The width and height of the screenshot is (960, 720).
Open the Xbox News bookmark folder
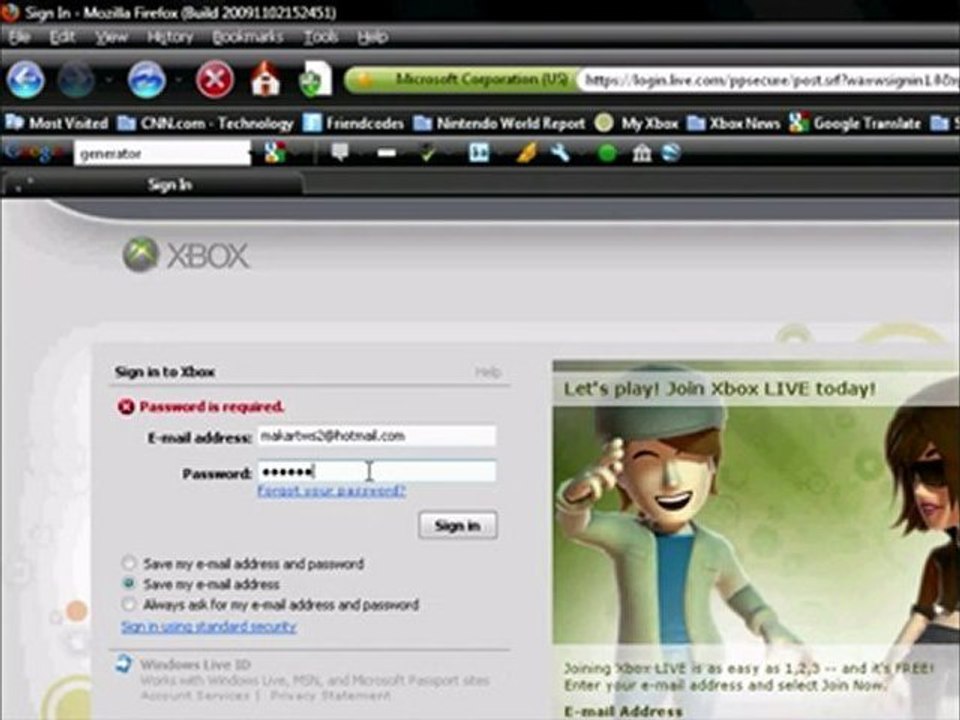click(x=733, y=124)
